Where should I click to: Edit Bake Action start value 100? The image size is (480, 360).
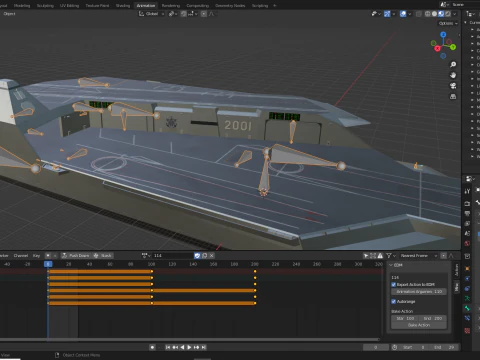(x=405, y=318)
